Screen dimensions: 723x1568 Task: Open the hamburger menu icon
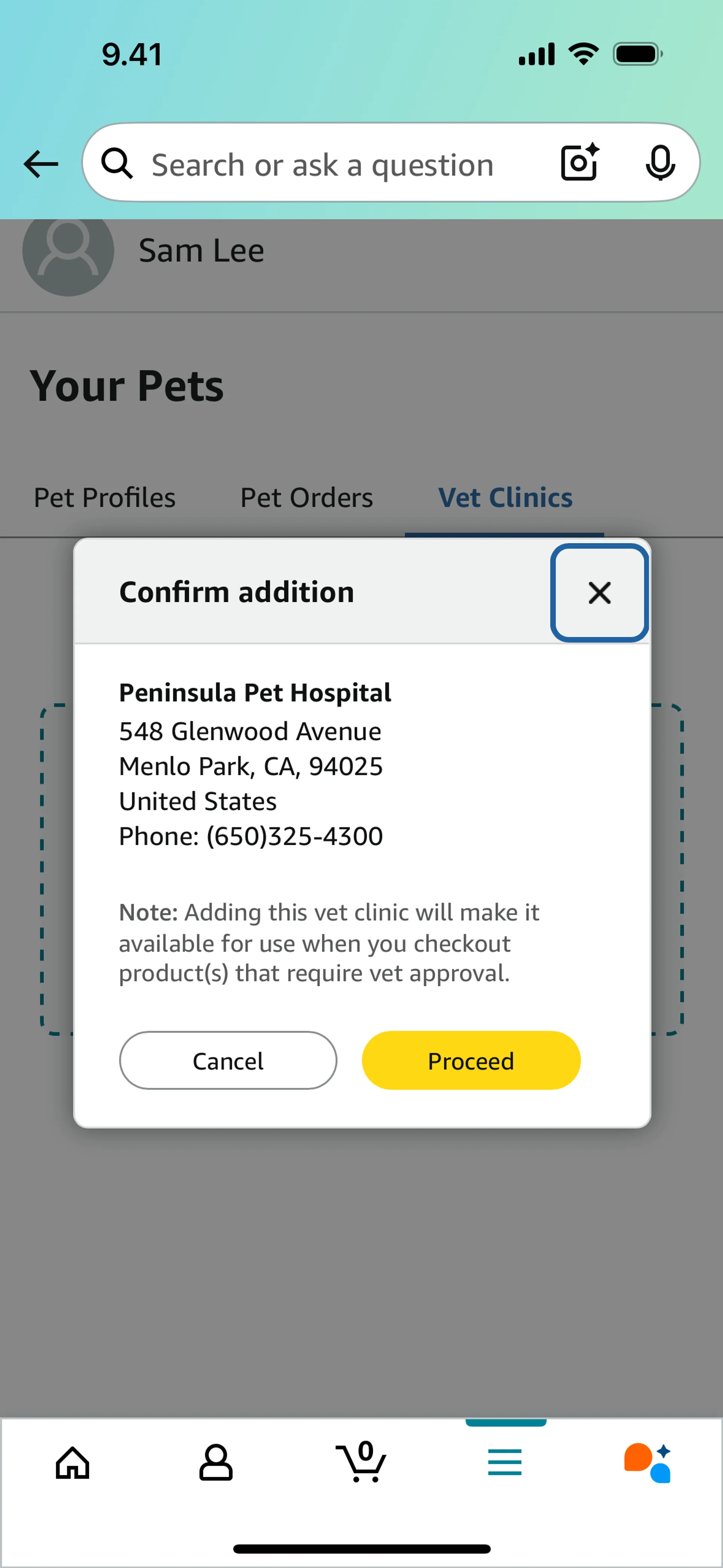pyautogui.click(x=505, y=1463)
